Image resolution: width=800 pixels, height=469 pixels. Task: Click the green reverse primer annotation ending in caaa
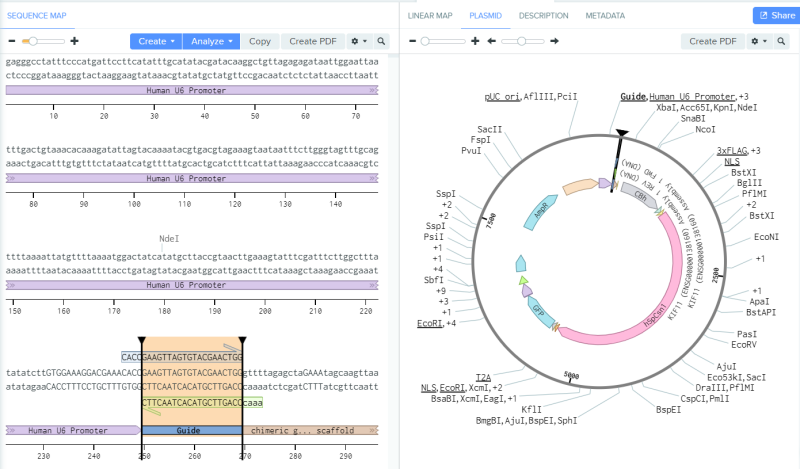coord(202,403)
